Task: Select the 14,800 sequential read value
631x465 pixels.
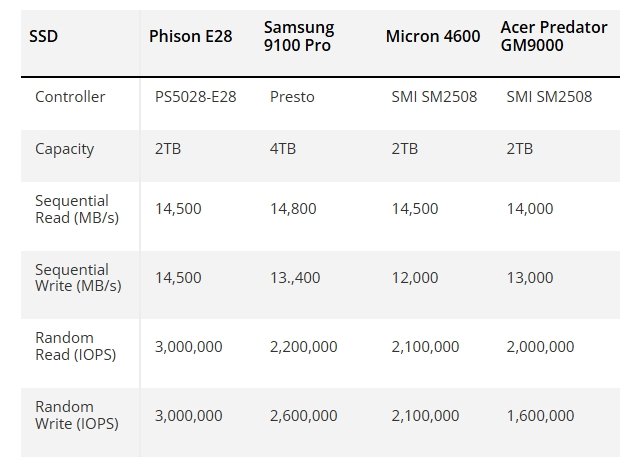Action: pyautogui.click(x=293, y=209)
